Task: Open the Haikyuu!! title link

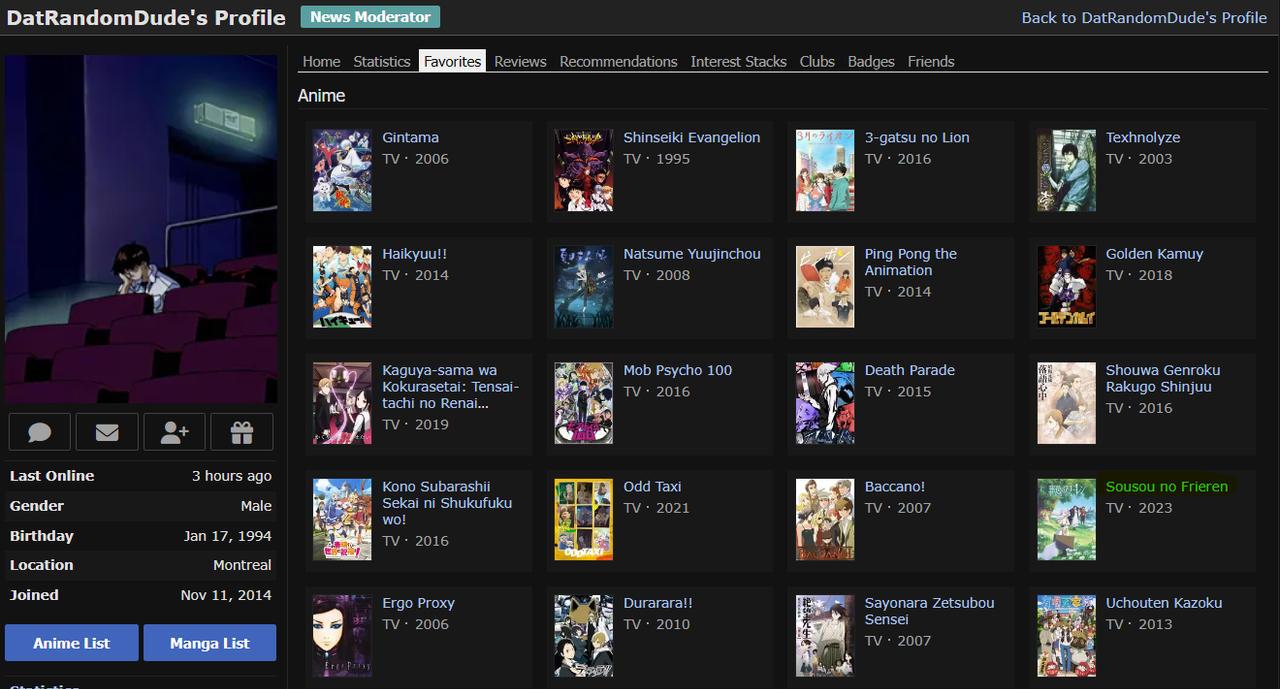Action: (414, 254)
